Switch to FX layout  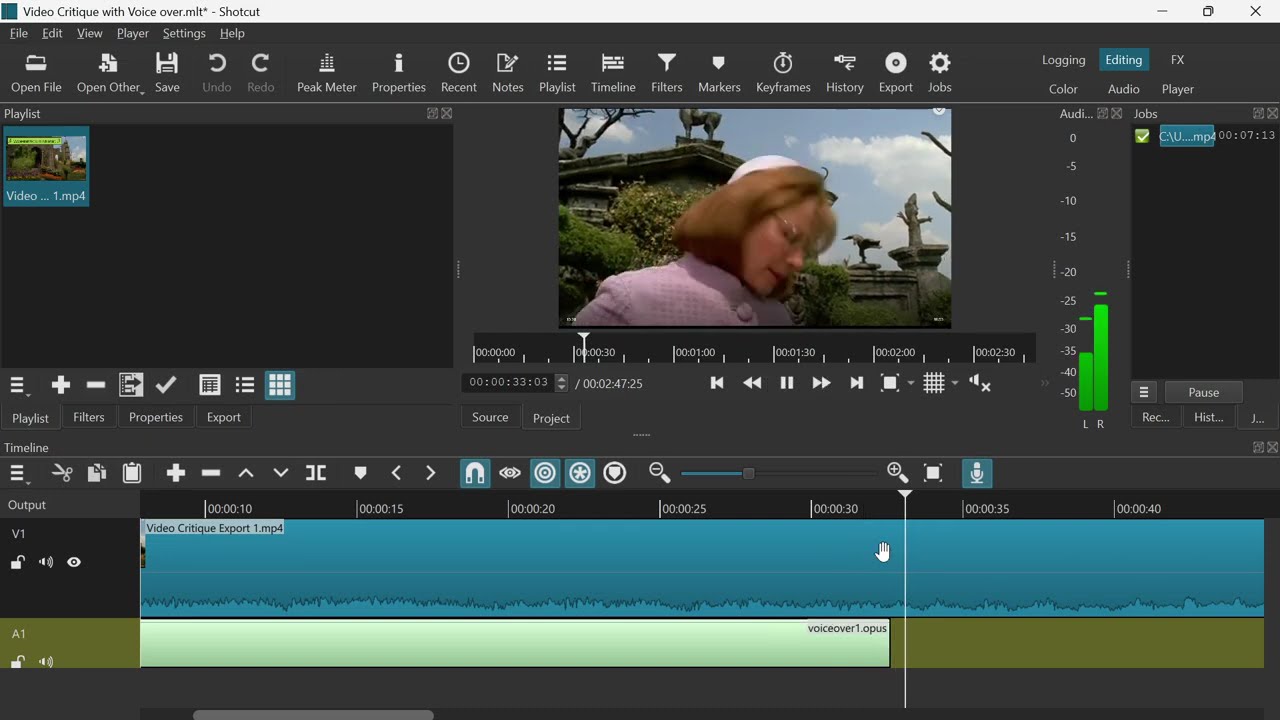(1178, 60)
